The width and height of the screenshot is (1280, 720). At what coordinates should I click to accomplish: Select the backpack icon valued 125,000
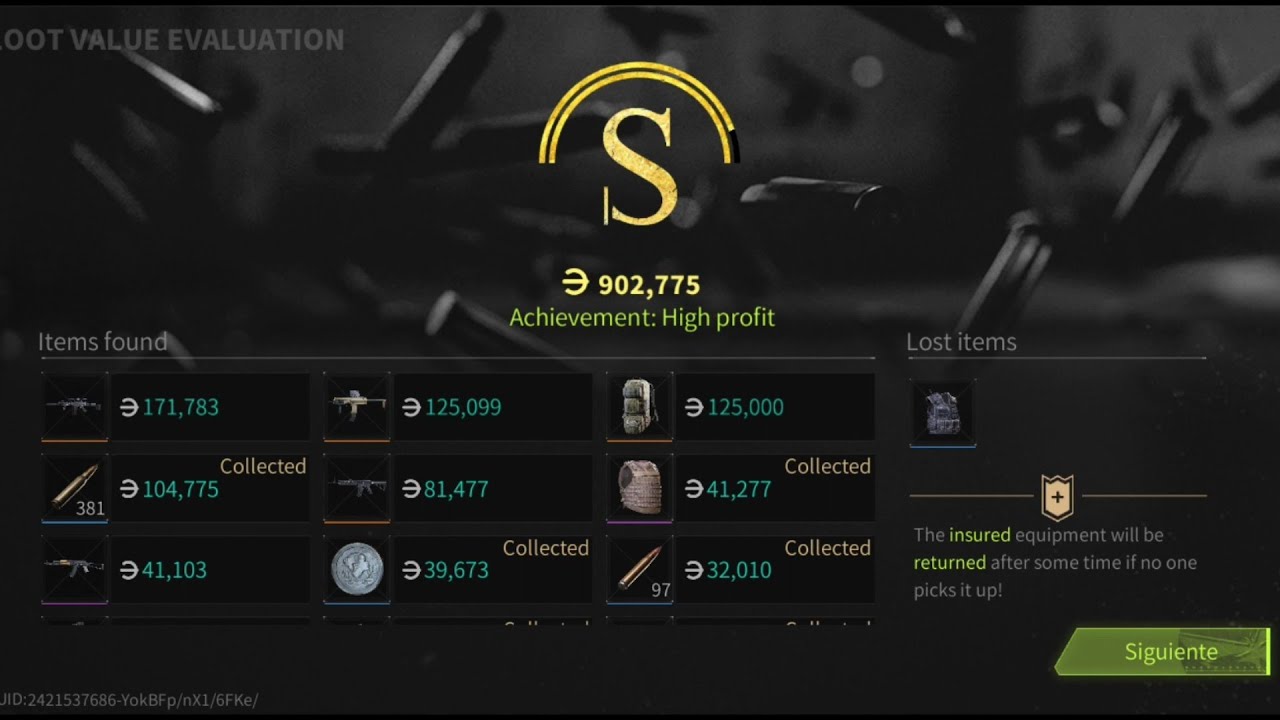[x=640, y=407]
